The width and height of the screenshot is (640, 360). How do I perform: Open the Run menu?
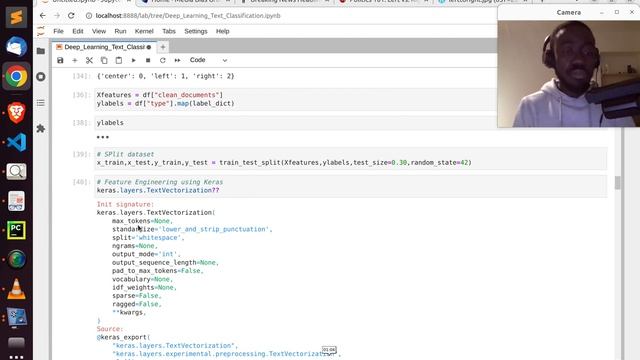pos(120,31)
